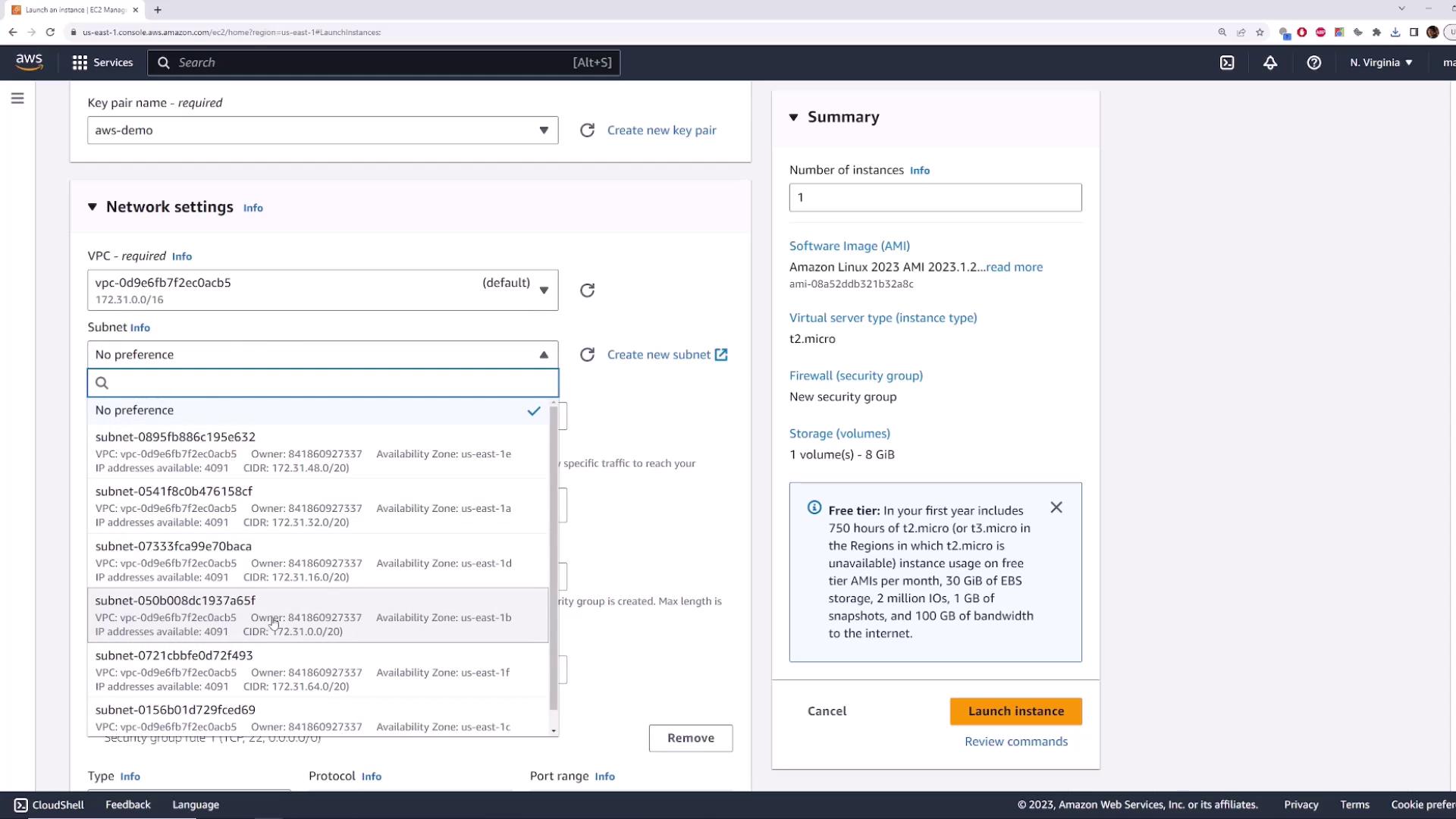Open the notifications bell
This screenshot has height=819, width=1456.
1270,63
